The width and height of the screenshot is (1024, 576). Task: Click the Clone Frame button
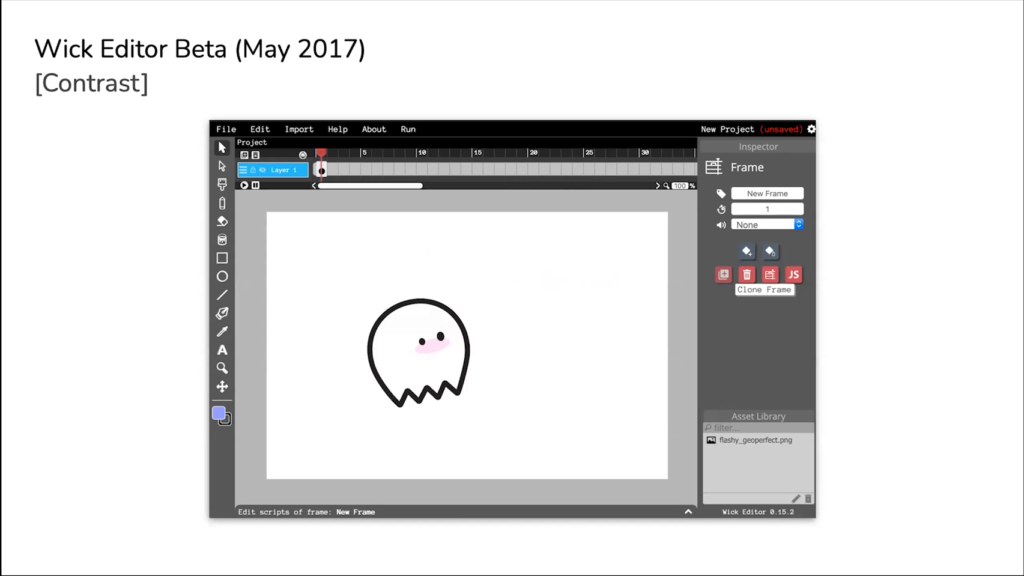[771, 274]
